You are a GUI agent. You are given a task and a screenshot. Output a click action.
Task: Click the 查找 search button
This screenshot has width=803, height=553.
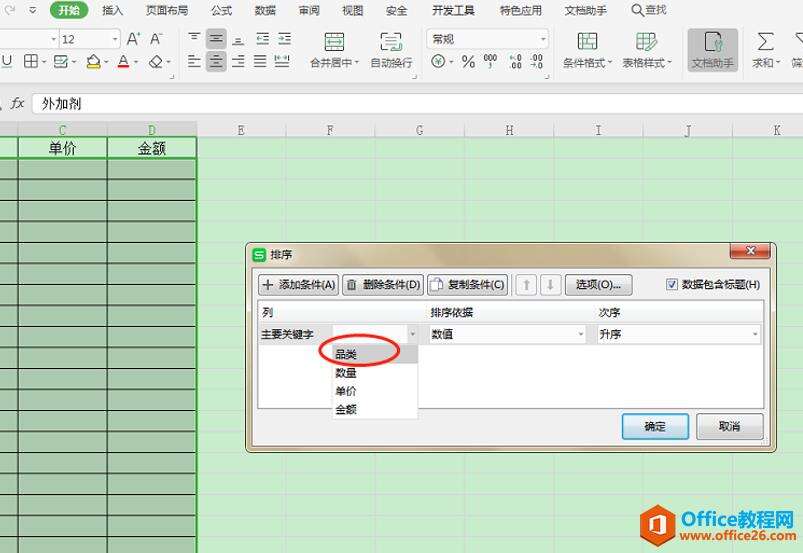(x=649, y=10)
